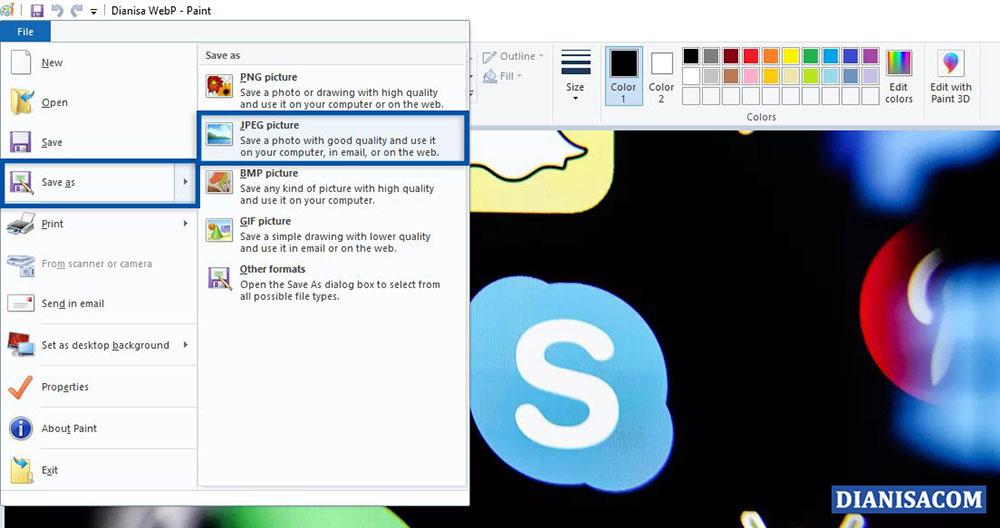Pick the purple color swatch
Viewport: 1000px width, 528px height.
tap(870, 56)
